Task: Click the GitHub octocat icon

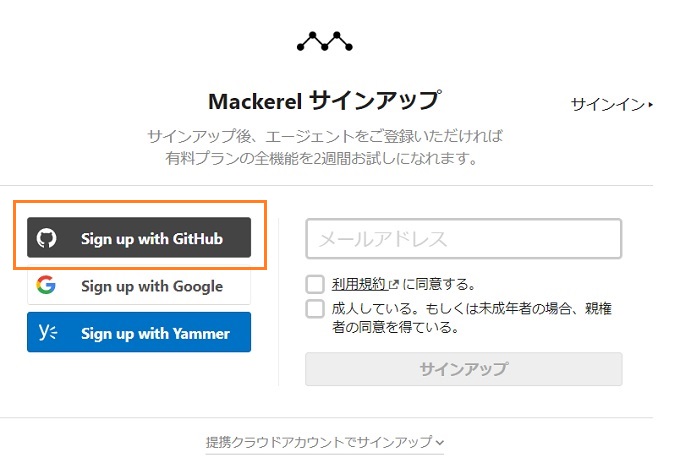Action: point(46,238)
